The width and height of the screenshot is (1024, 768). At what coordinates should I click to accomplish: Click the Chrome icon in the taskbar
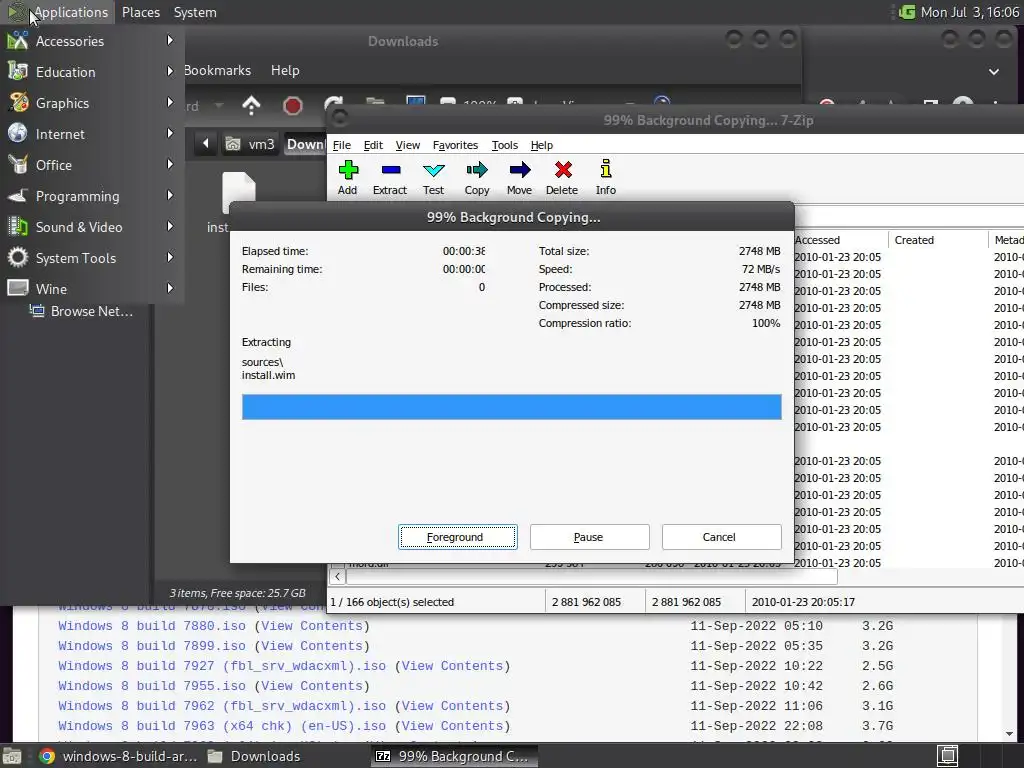click(46, 756)
